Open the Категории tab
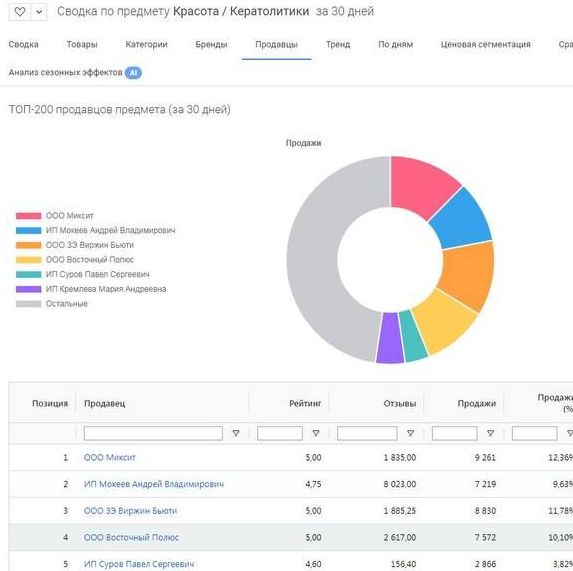The image size is (573, 571). (146, 45)
